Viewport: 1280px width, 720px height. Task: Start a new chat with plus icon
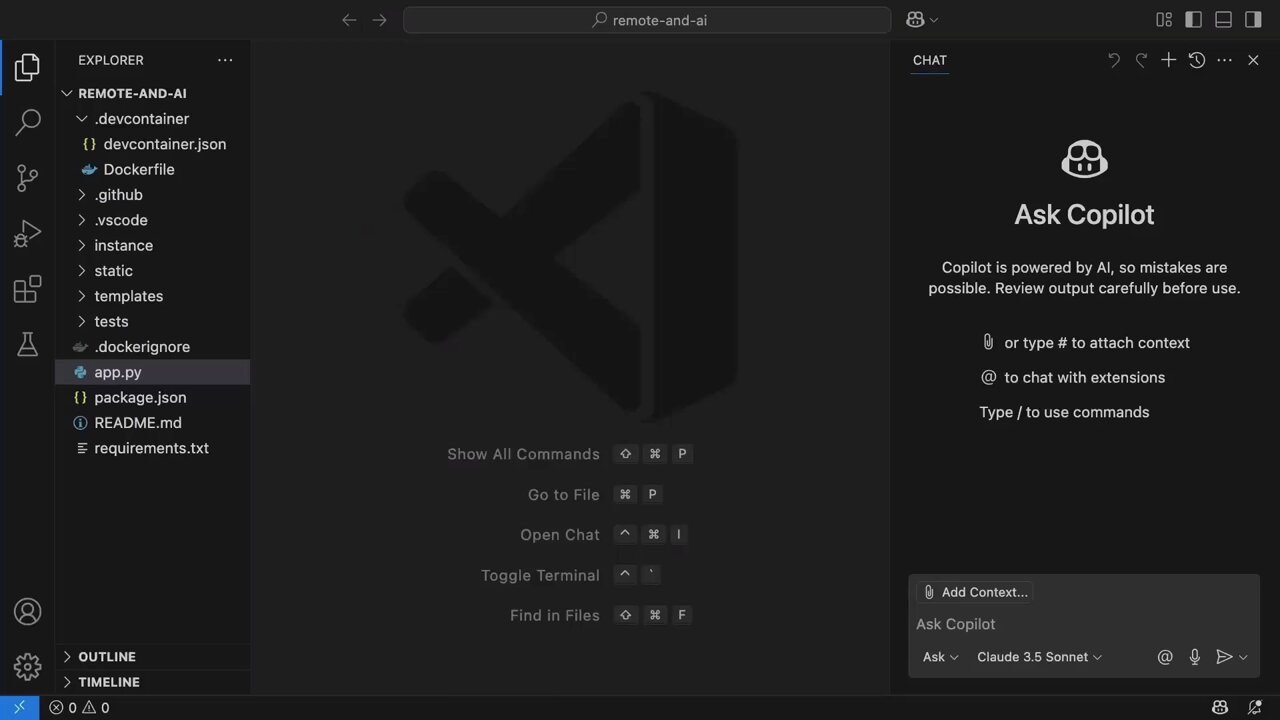(1168, 60)
